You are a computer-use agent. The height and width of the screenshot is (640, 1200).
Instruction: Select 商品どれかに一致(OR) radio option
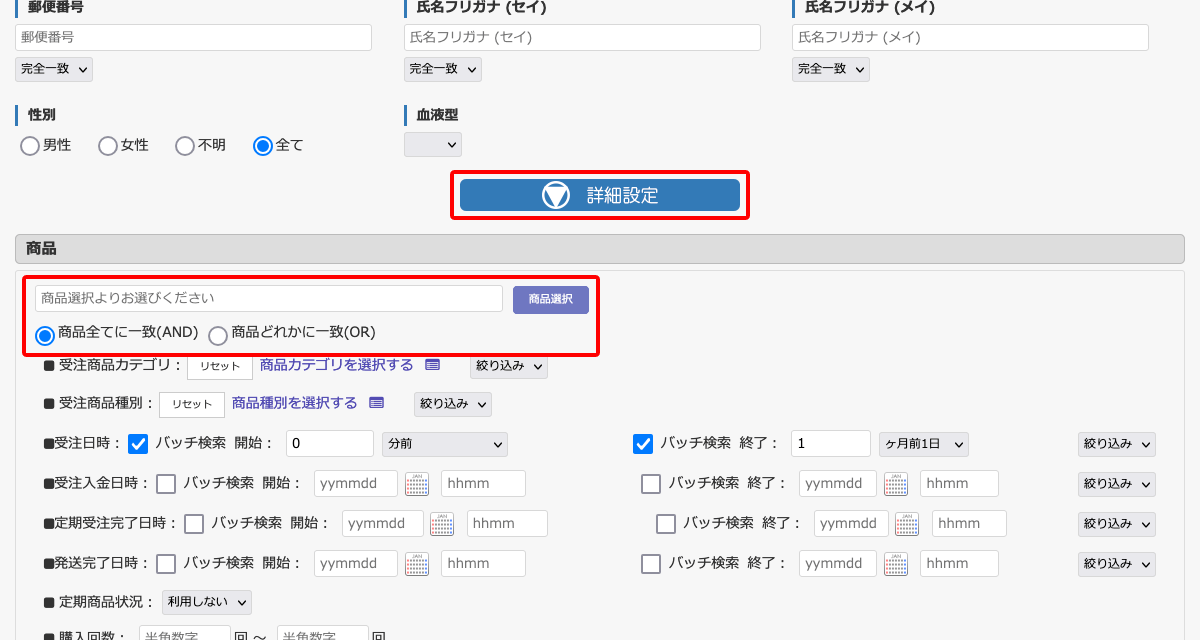pos(218,334)
